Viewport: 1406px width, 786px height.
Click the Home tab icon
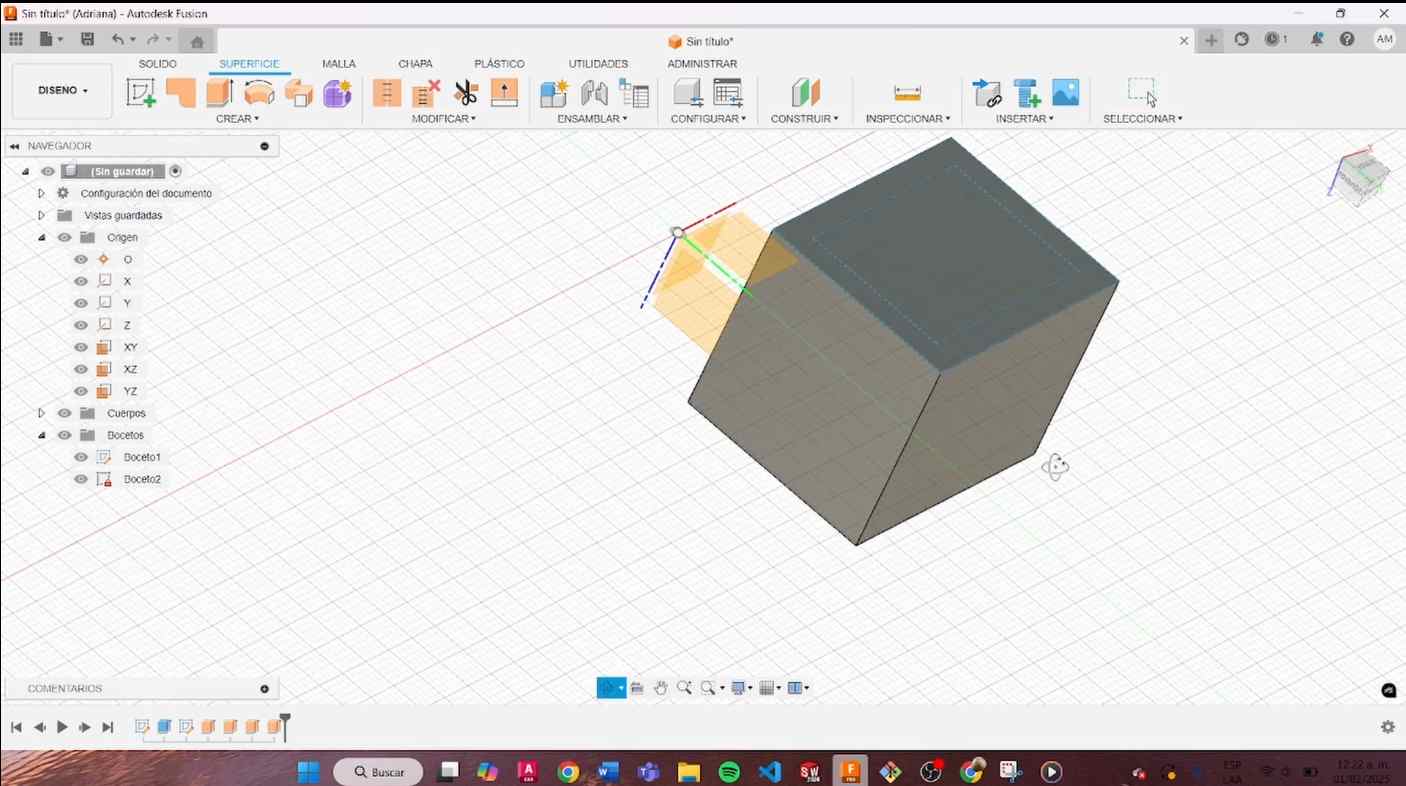pyautogui.click(x=198, y=41)
